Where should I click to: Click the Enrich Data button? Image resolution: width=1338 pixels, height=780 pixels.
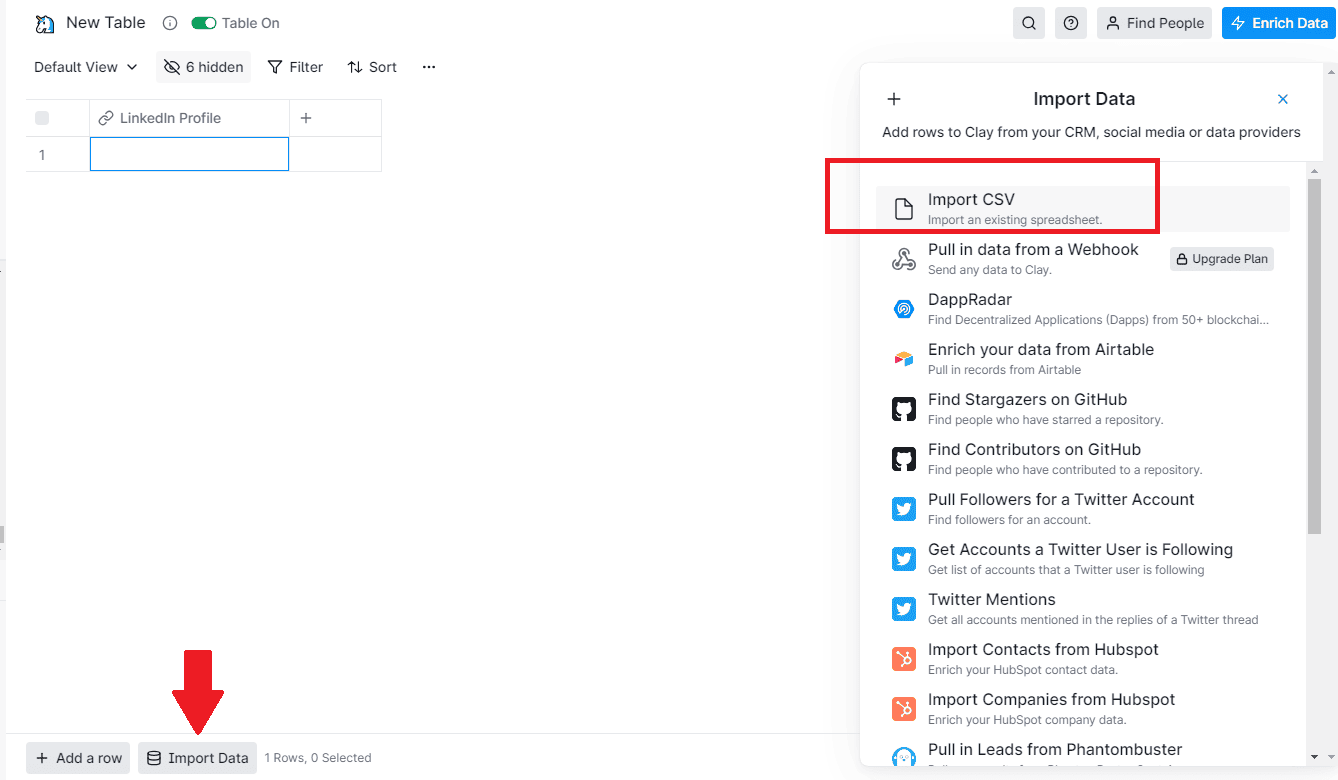click(x=1279, y=23)
